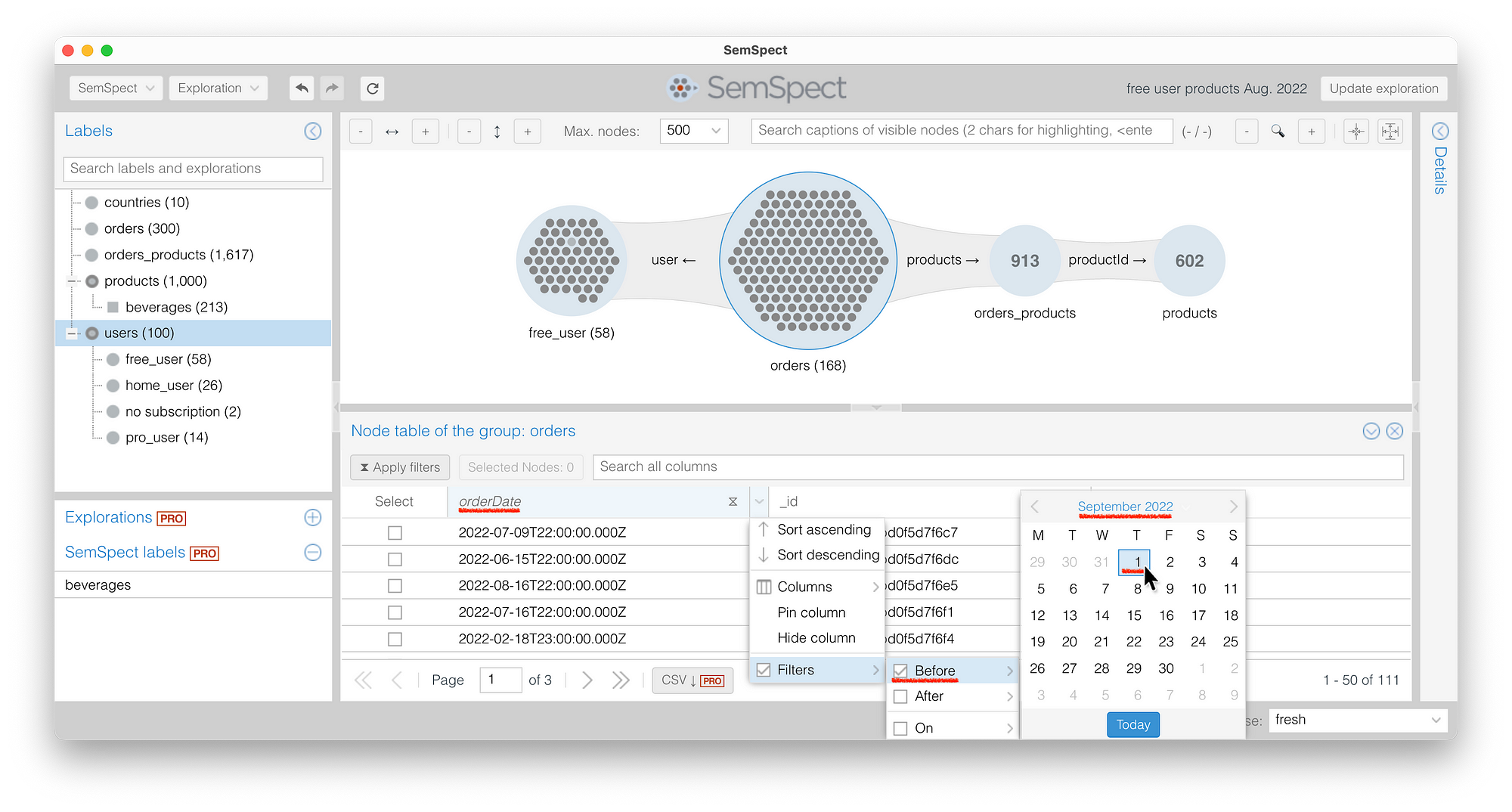
Task: Click the Search all columns field
Action: click(998, 467)
